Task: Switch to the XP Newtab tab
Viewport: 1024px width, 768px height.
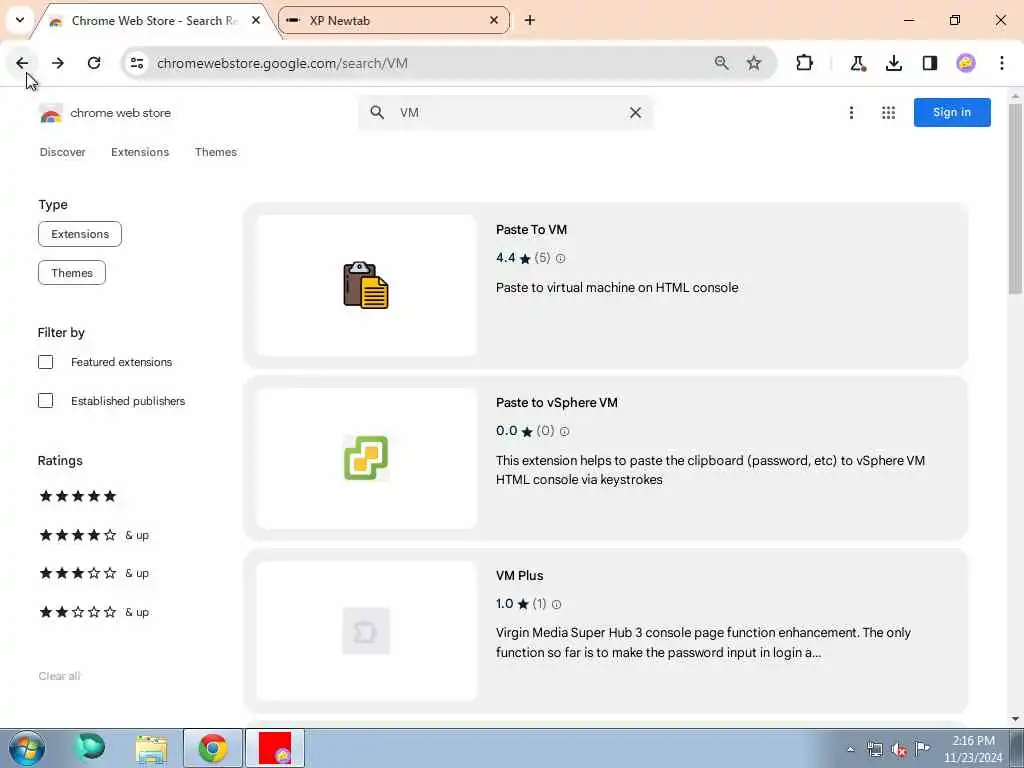Action: pos(394,20)
